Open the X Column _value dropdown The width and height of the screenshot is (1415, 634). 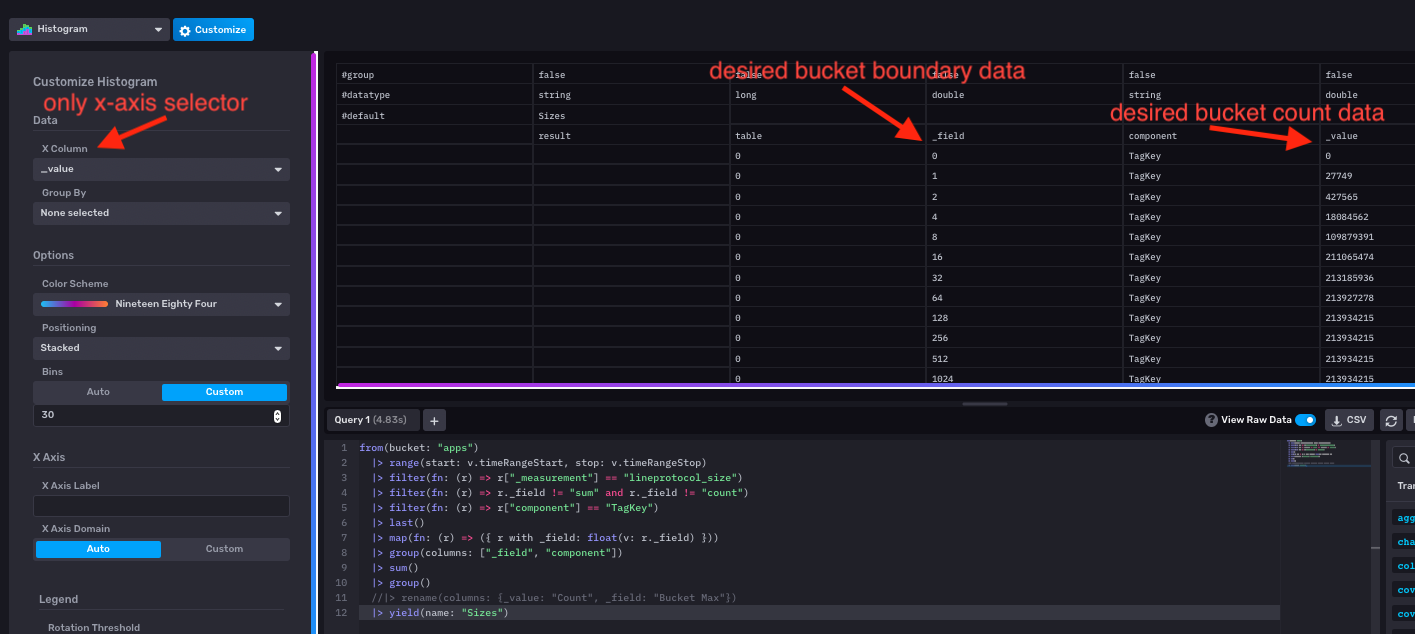click(161, 169)
